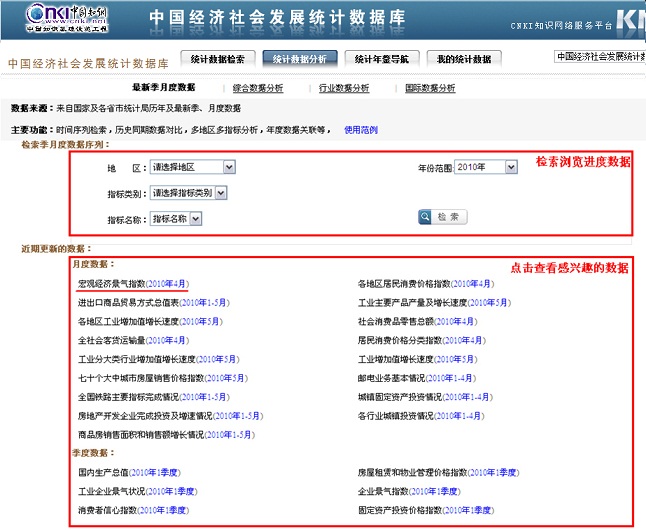Open the 消费者信心指数 quarterly link
The height and width of the screenshot is (530, 646).
pyautogui.click(x=105, y=510)
